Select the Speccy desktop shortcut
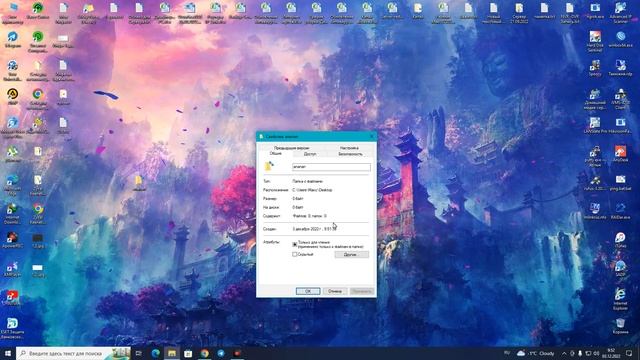Viewport: 640px width, 360px height. [595, 69]
